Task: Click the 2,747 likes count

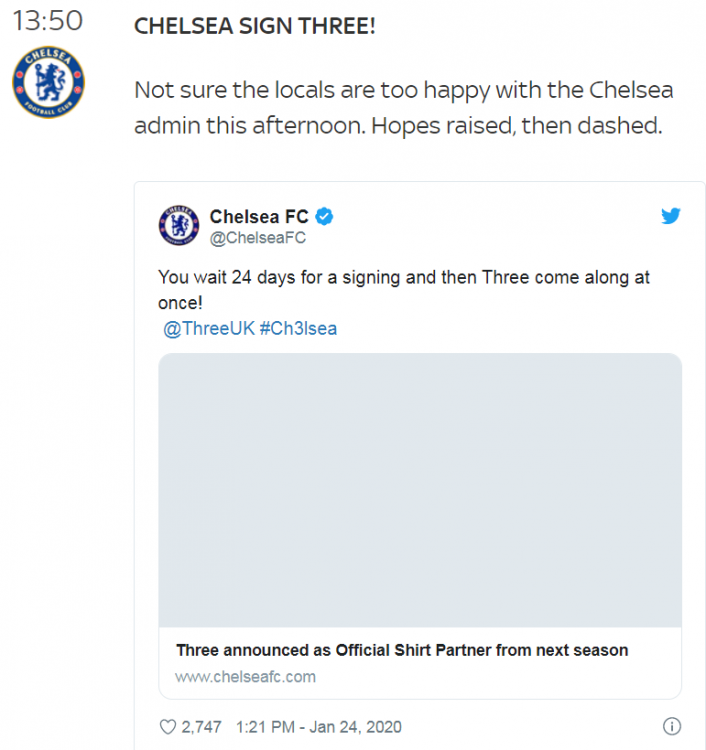Action: pyautogui.click(x=201, y=727)
